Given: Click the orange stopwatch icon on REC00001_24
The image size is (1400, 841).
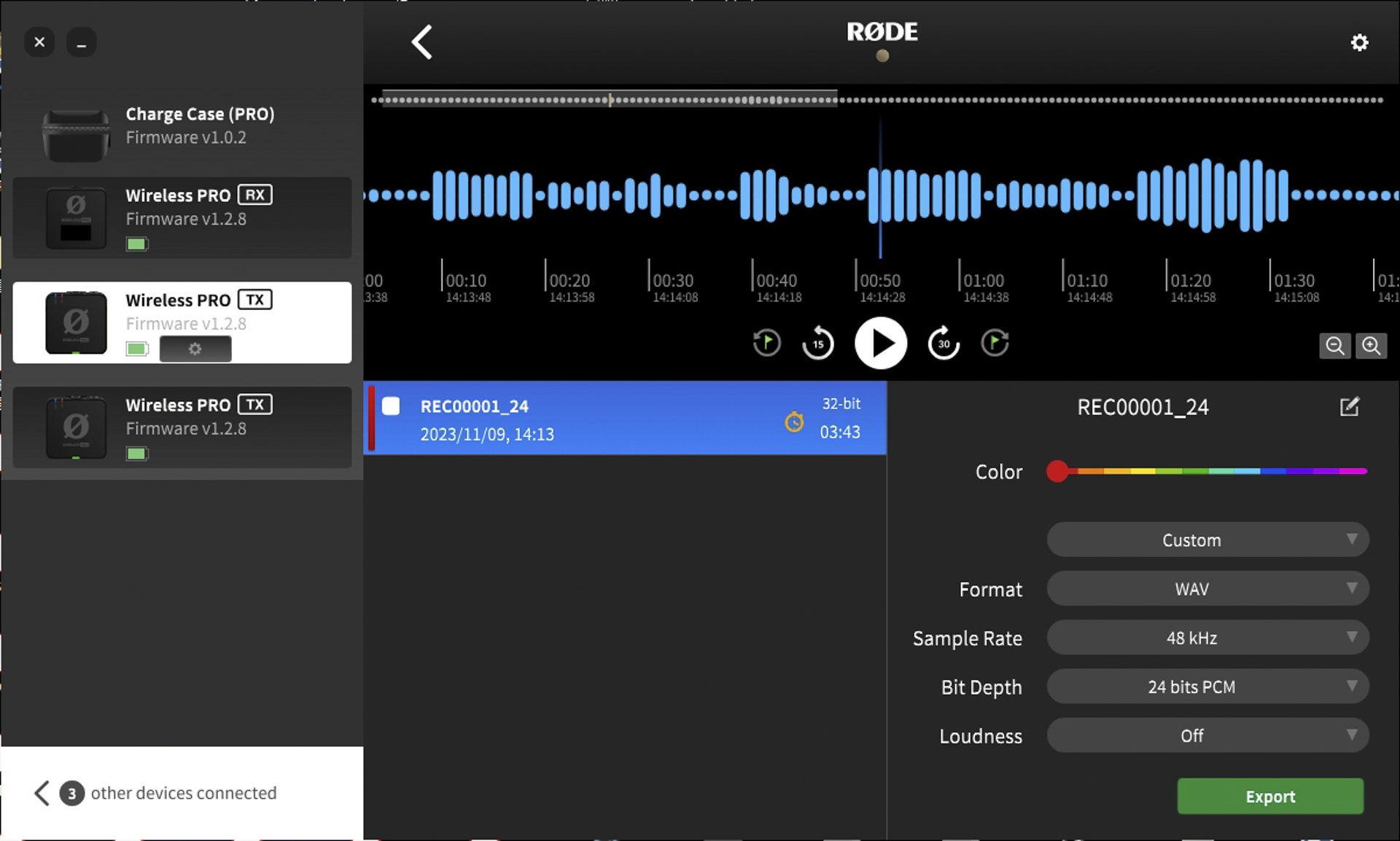Looking at the screenshot, I should click(794, 422).
